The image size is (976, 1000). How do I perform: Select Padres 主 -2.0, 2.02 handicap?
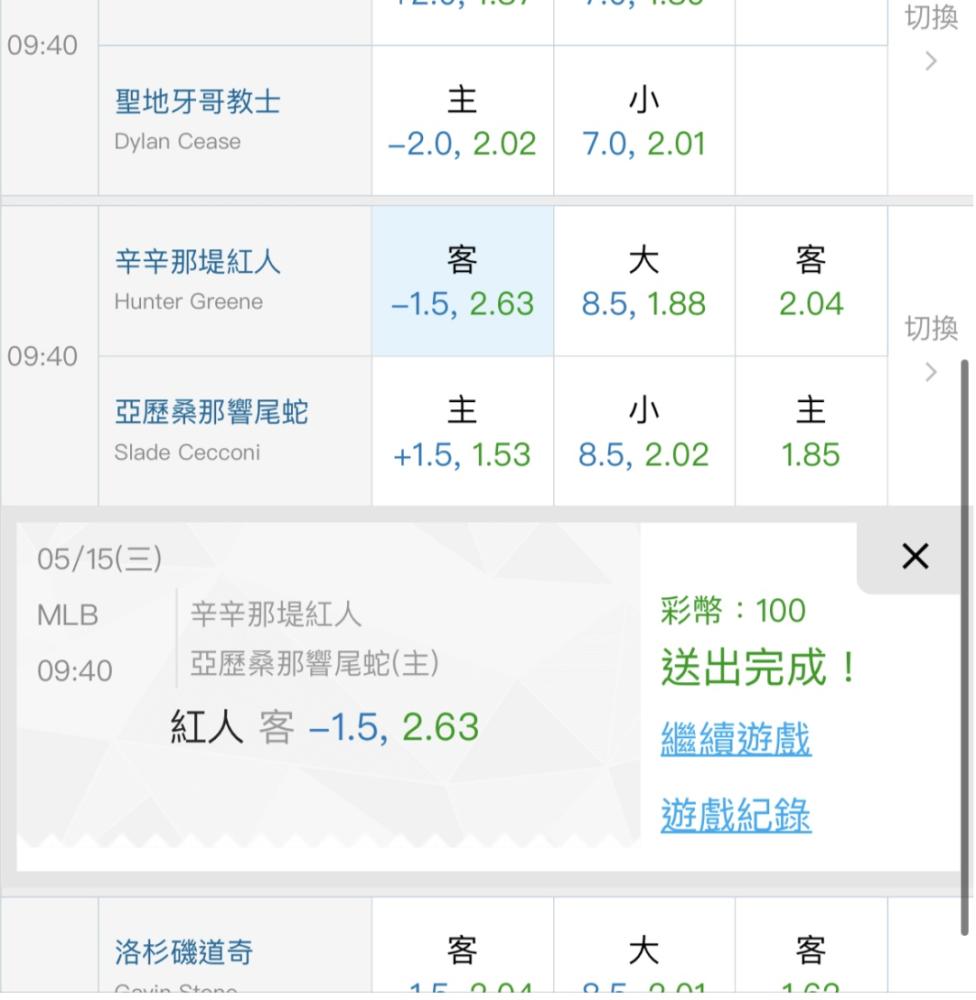click(x=462, y=121)
